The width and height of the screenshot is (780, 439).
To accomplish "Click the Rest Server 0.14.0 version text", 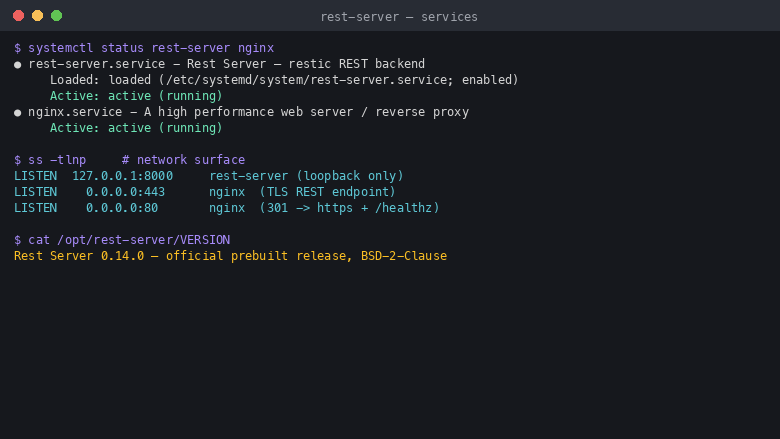I will (x=79, y=256).
